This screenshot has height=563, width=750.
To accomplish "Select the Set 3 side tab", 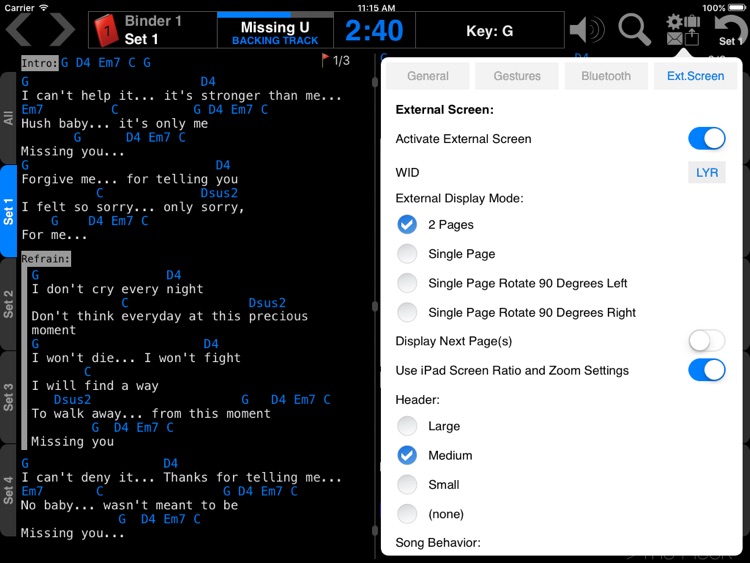I will [8, 397].
